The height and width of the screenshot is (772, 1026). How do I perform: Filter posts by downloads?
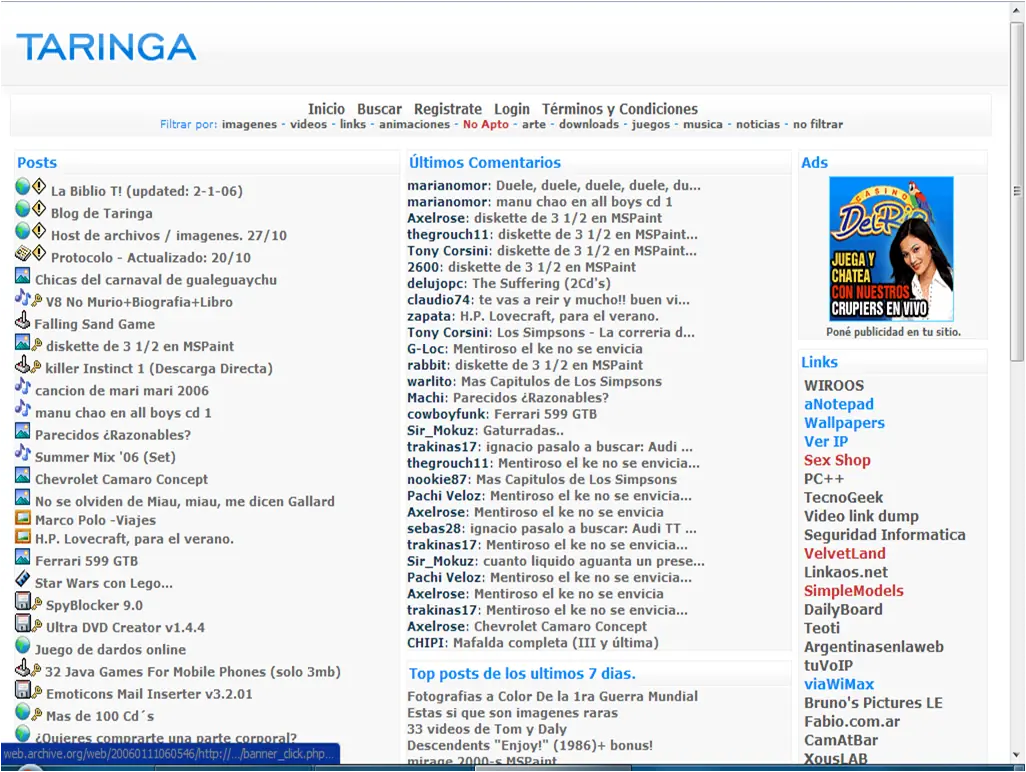coord(589,124)
